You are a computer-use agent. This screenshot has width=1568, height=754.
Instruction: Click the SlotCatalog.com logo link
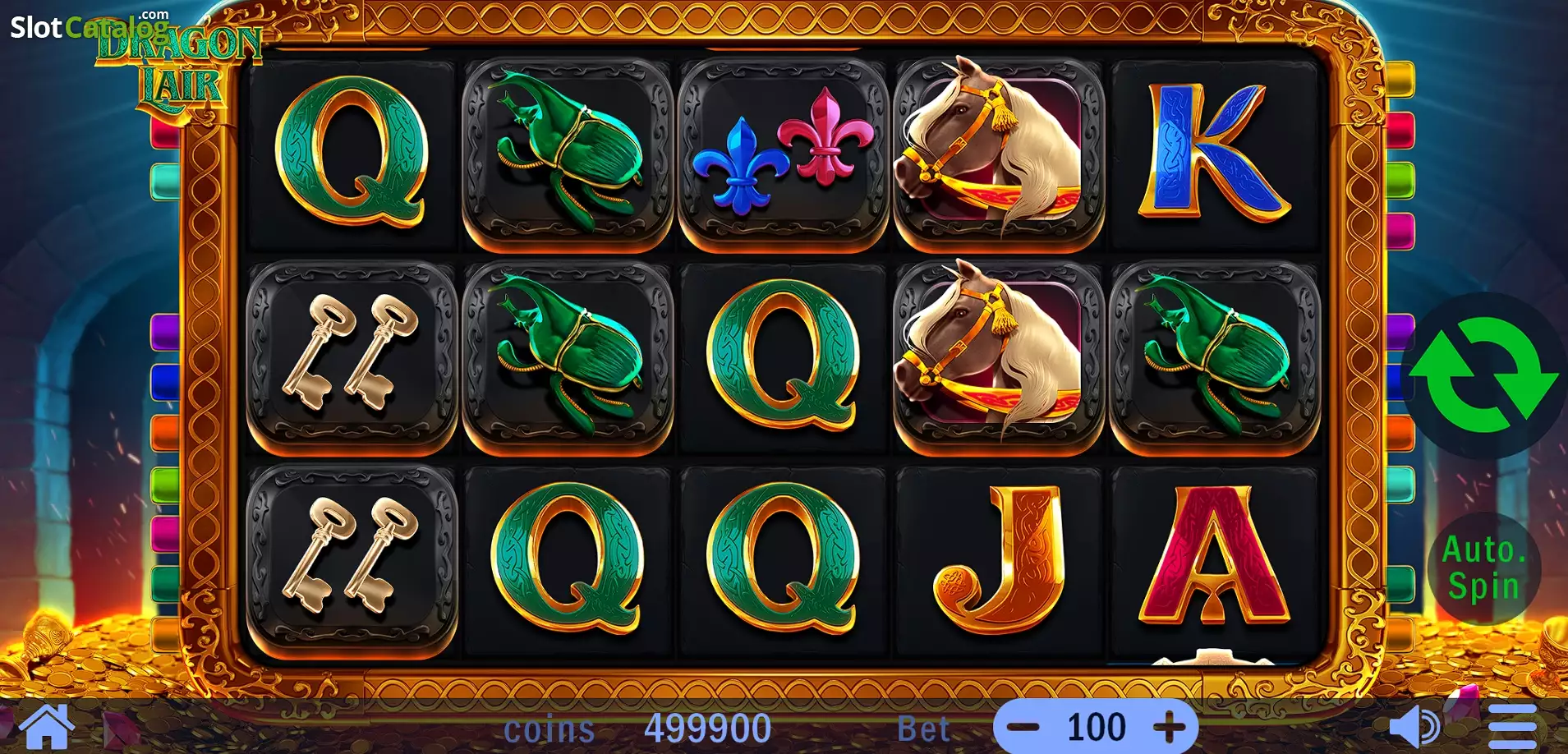click(89, 25)
